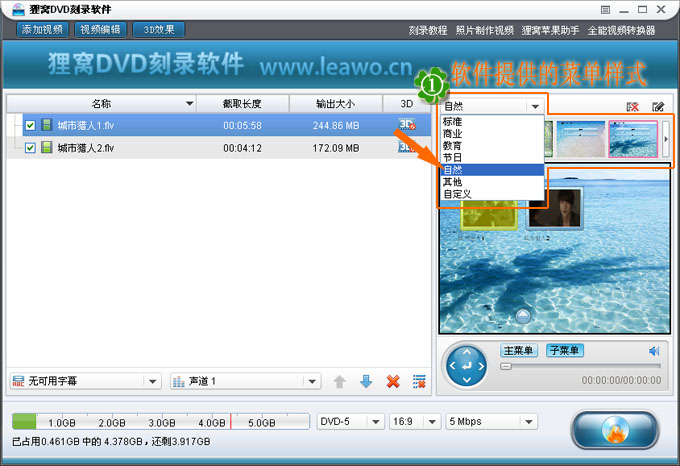Viewport: 680px width, 466px height.
Task: Select 自定义 menu style
Action: coord(492,194)
